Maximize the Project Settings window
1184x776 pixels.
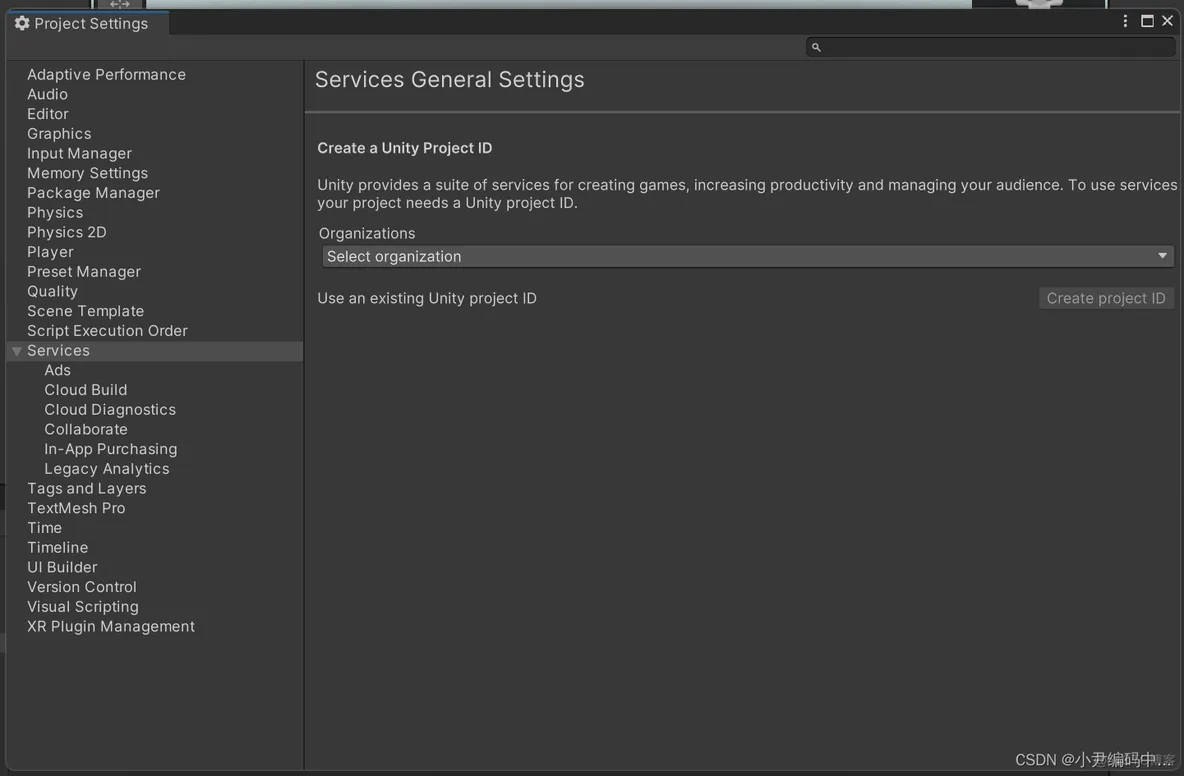1147,21
